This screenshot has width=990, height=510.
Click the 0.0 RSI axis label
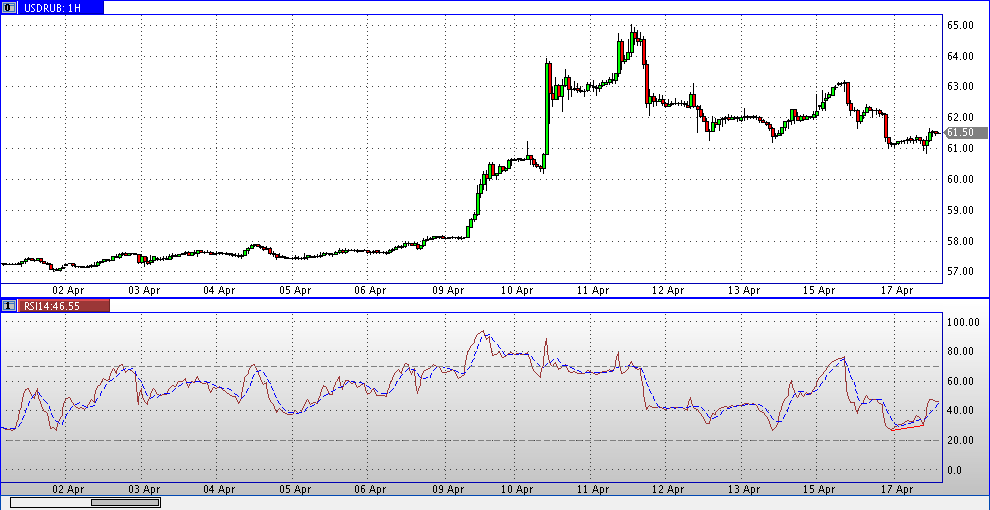[x=956, y=470]
